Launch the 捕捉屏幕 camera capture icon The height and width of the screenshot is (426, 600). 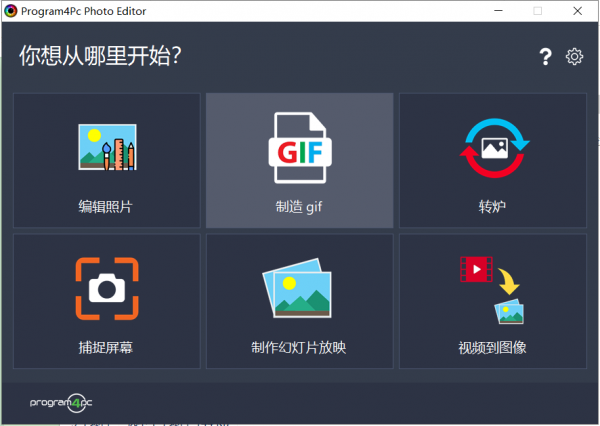(107, 289)
